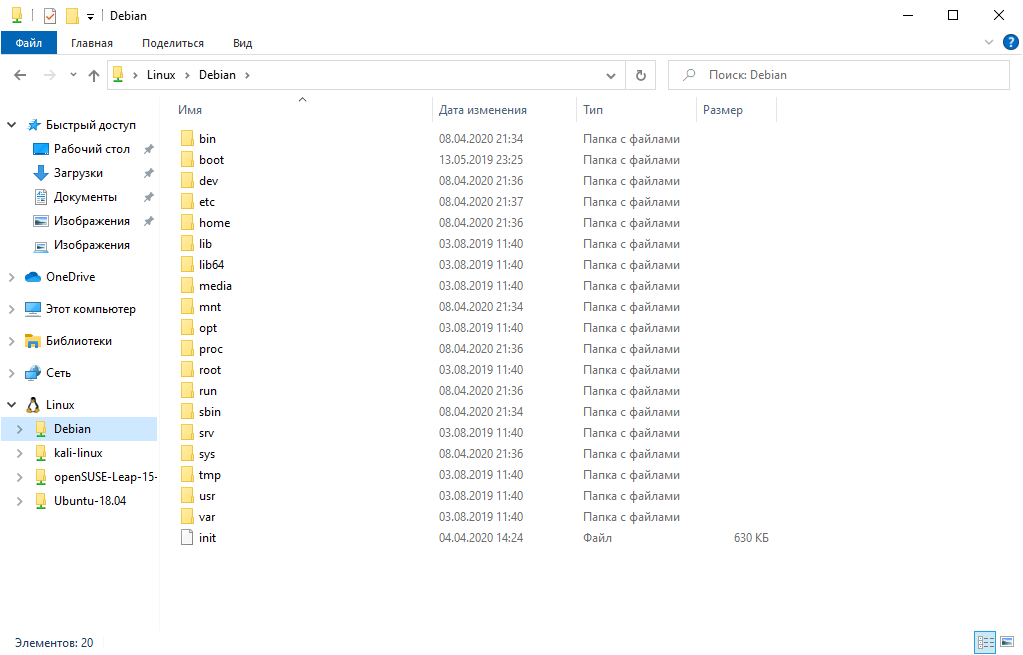Expand the Debian sidebar node
The height and width of the screenshot is (655, 1023).
click(20, 429)
